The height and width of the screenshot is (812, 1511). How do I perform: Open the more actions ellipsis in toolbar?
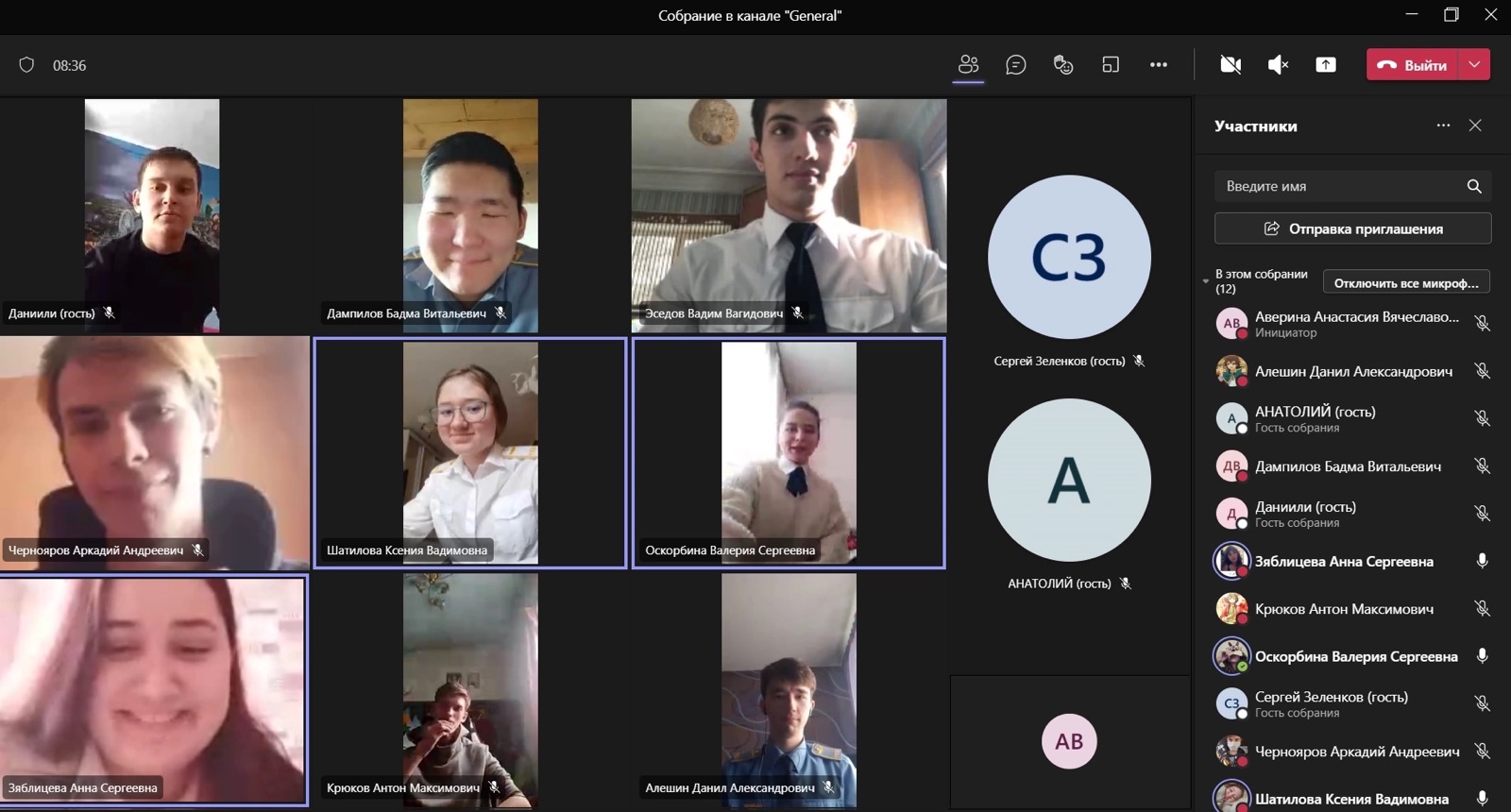1159,64
